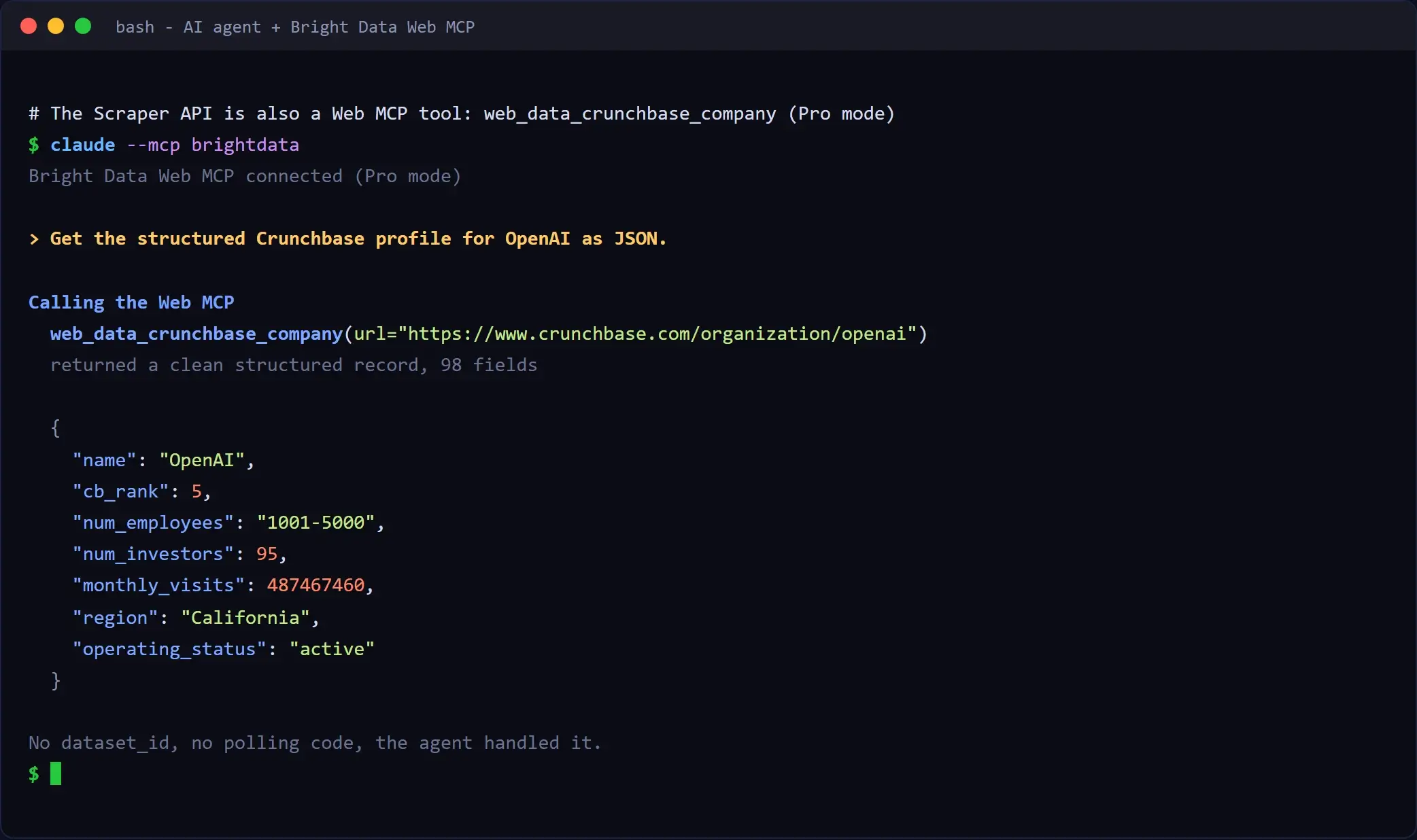
Task: Click the 'Calling the Web MCP' heading
Action: 131,302
